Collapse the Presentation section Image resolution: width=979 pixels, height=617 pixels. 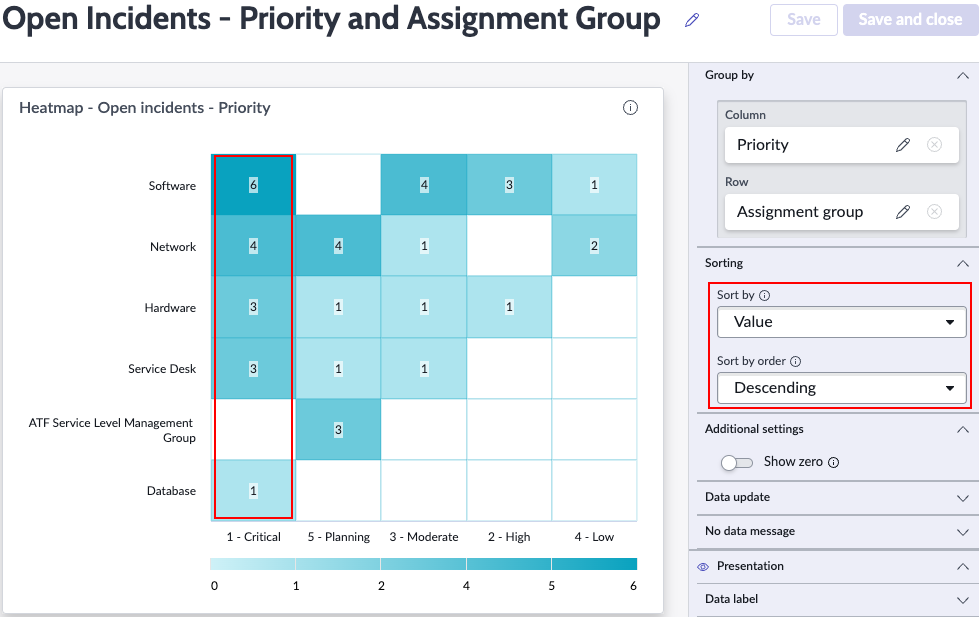pyautogui.click(x=963, y=566)
